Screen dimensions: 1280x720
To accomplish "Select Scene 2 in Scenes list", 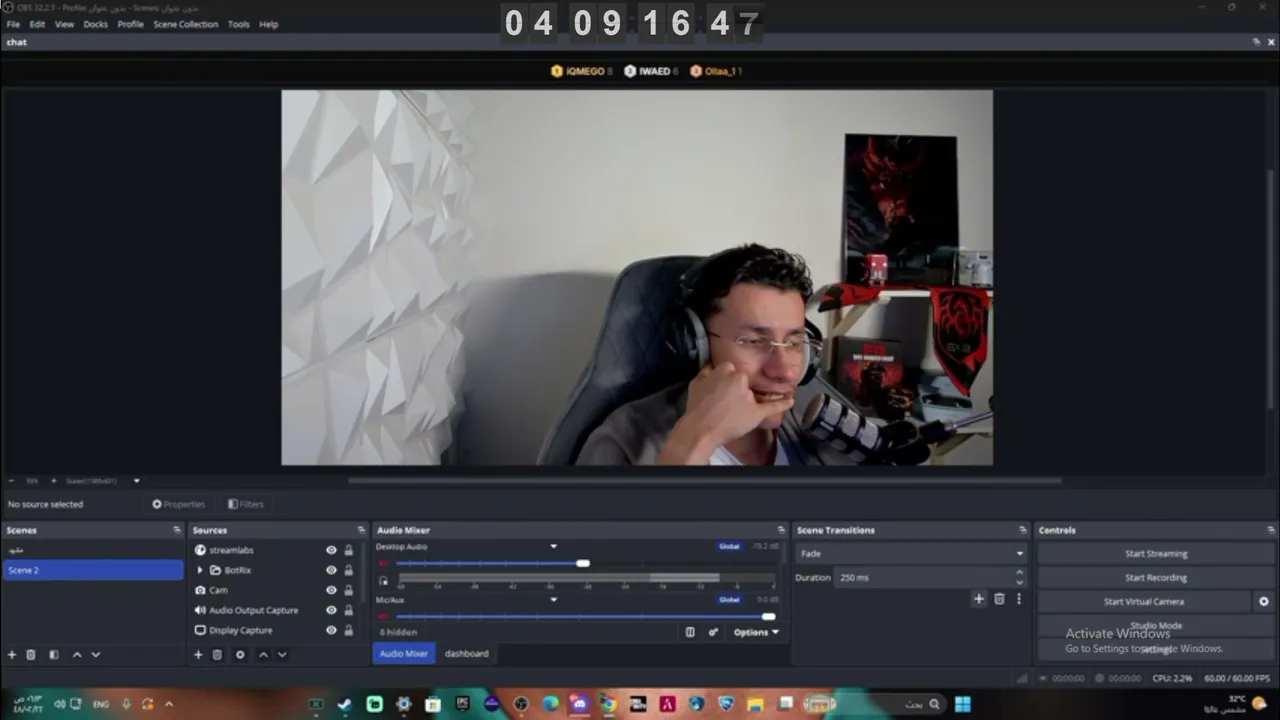I will click(x=92, y=570).
